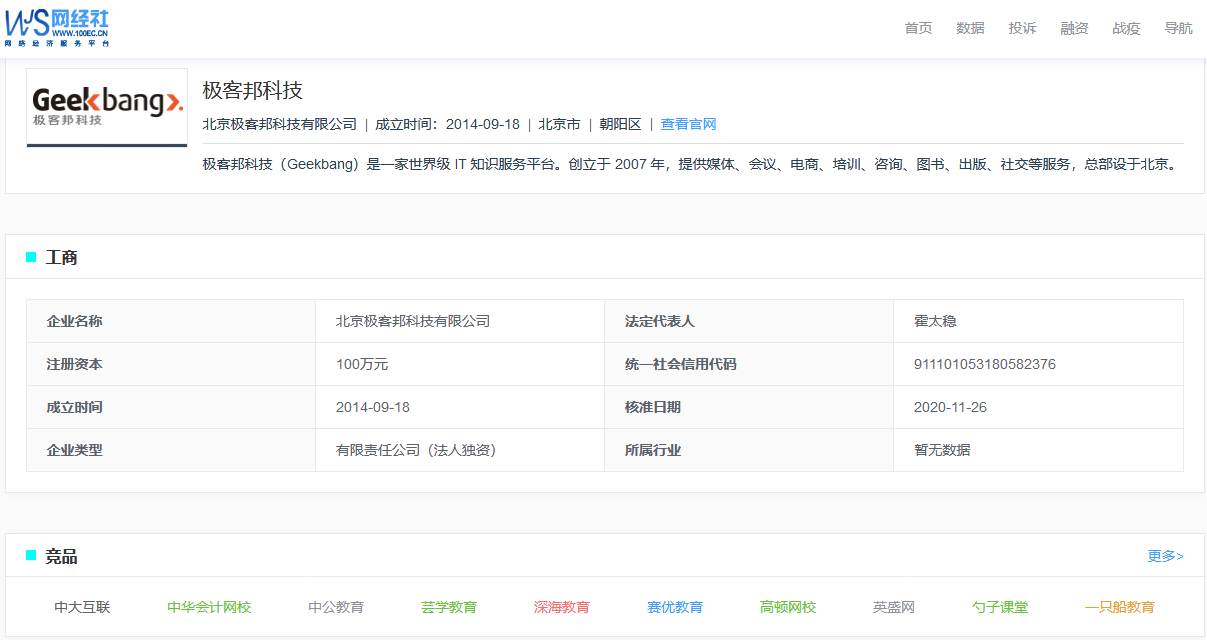Select 融资 in the top navigation
Image resolution: width=1207 pixels, height=640 pixels.
(x=1074, y=28)
